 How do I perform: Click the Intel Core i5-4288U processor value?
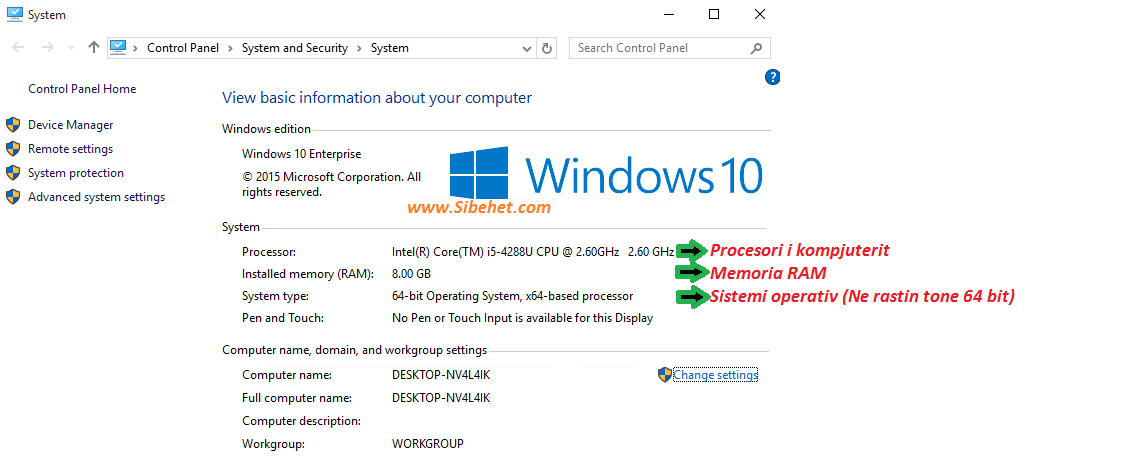(x=533, y=251)
